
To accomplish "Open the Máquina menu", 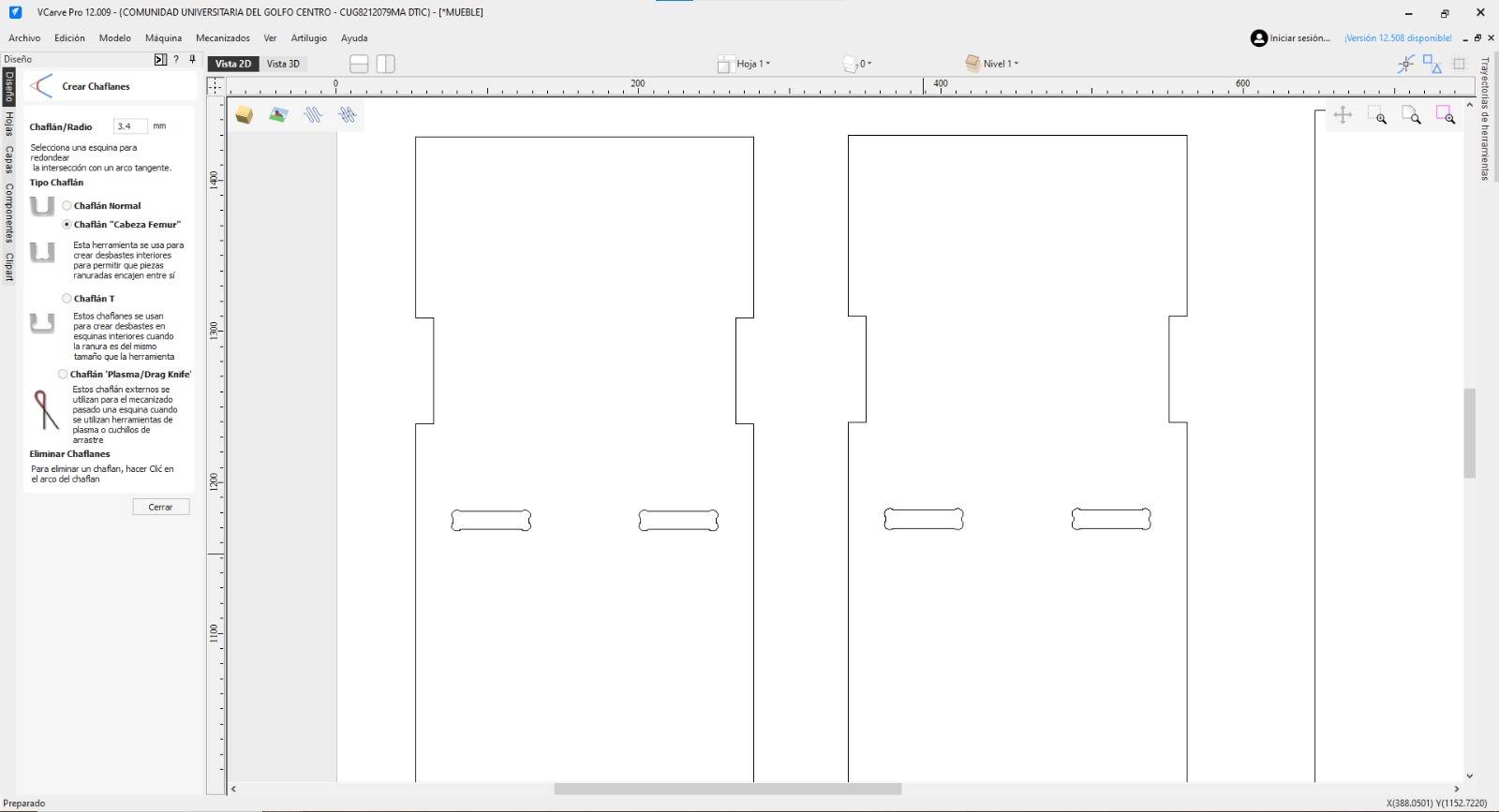I will click(x=163, y=38).
